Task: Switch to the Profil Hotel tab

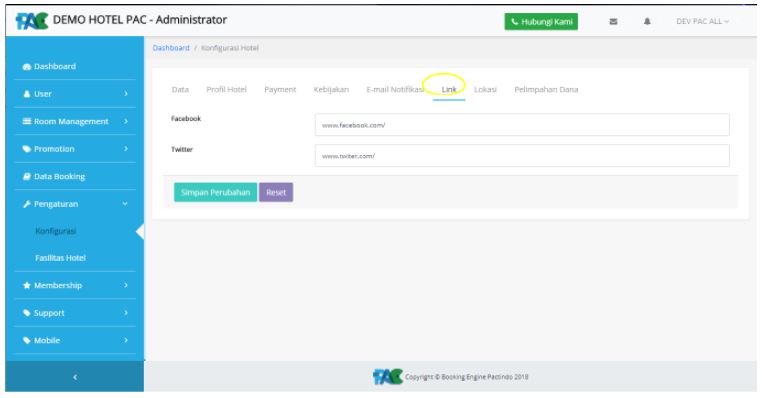Action: (x=226, y=89)
